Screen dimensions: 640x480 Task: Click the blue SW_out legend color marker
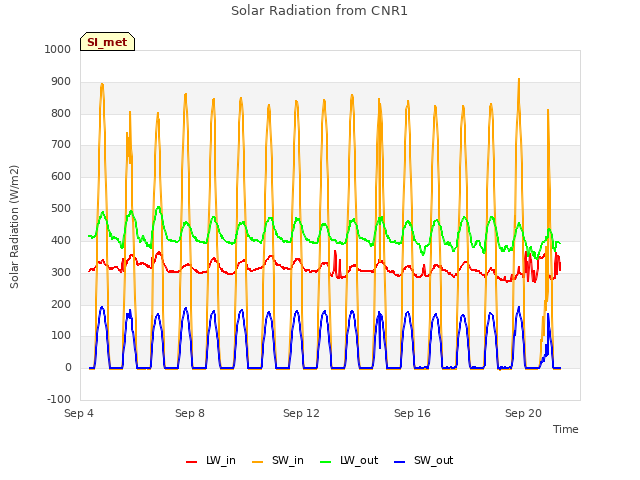(400, 462)
